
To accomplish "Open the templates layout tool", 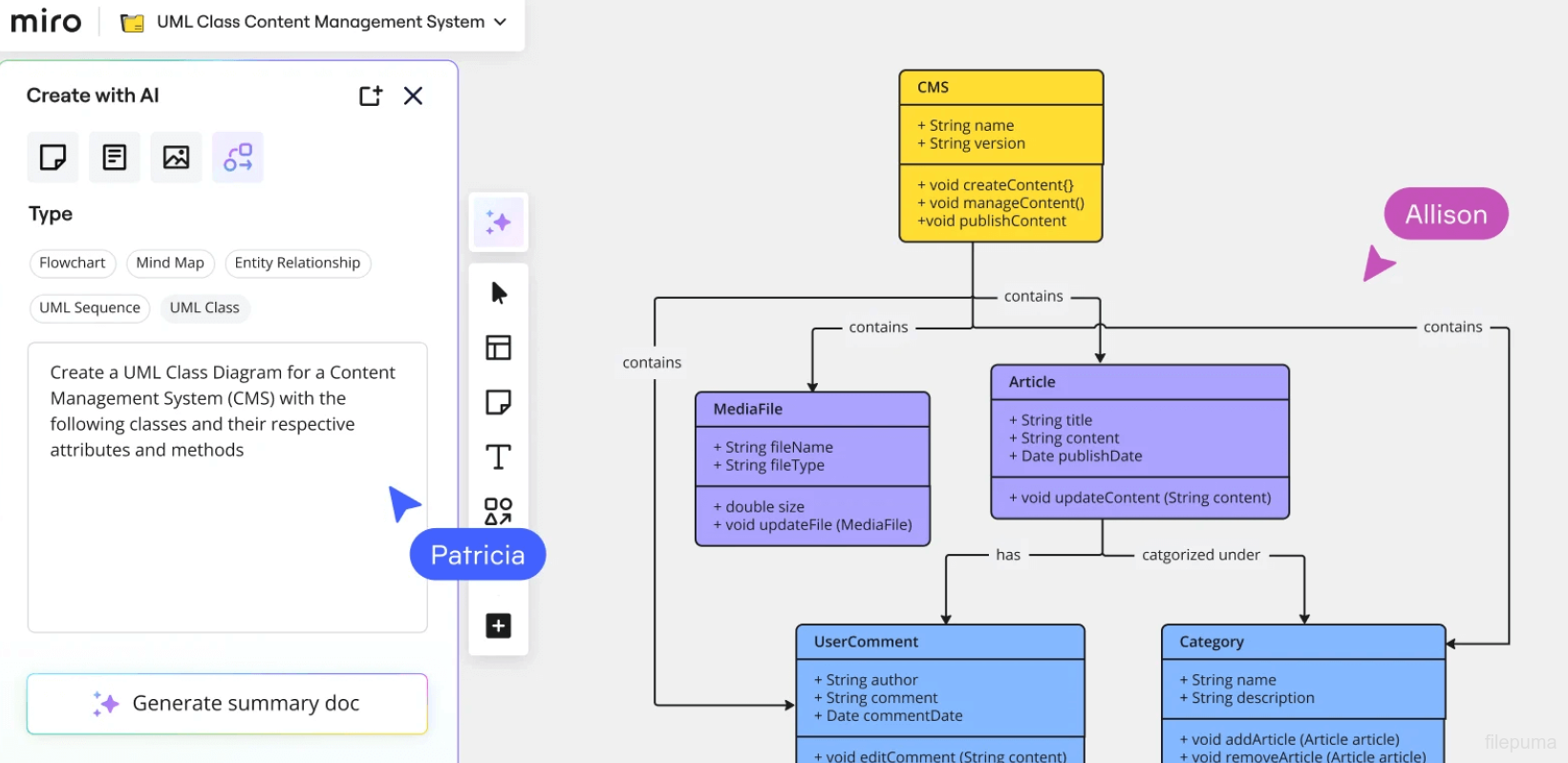I will [499, 348].
